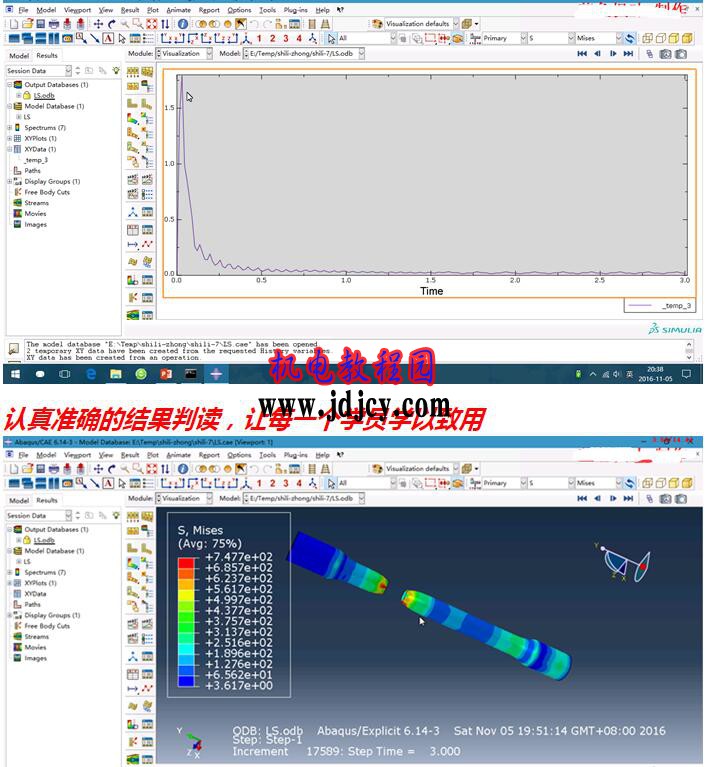Click the XY plot curve icon in upper toolbox
Viewport: 706px width, 767px height.
pos(147,244)
